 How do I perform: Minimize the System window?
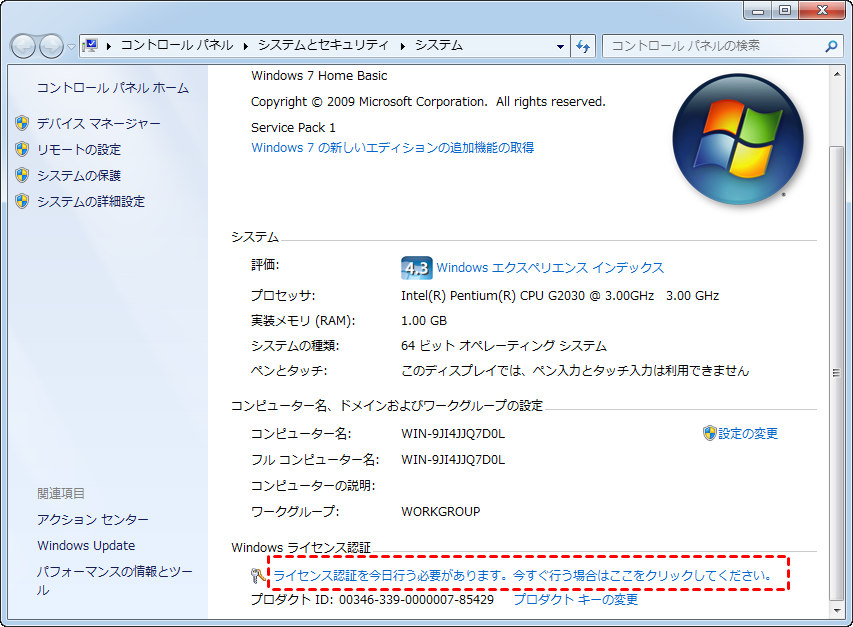point(758,10)
